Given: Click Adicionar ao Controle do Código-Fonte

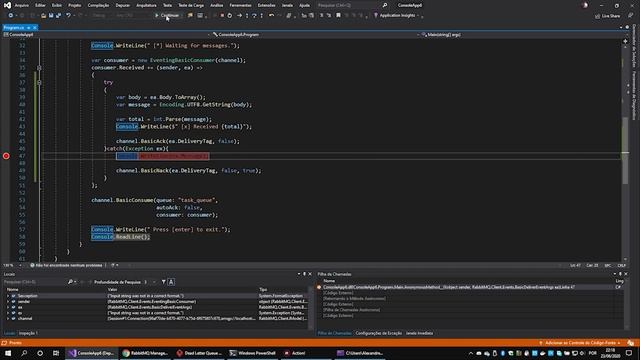Looking at the screenshot, I should [580, 343].
